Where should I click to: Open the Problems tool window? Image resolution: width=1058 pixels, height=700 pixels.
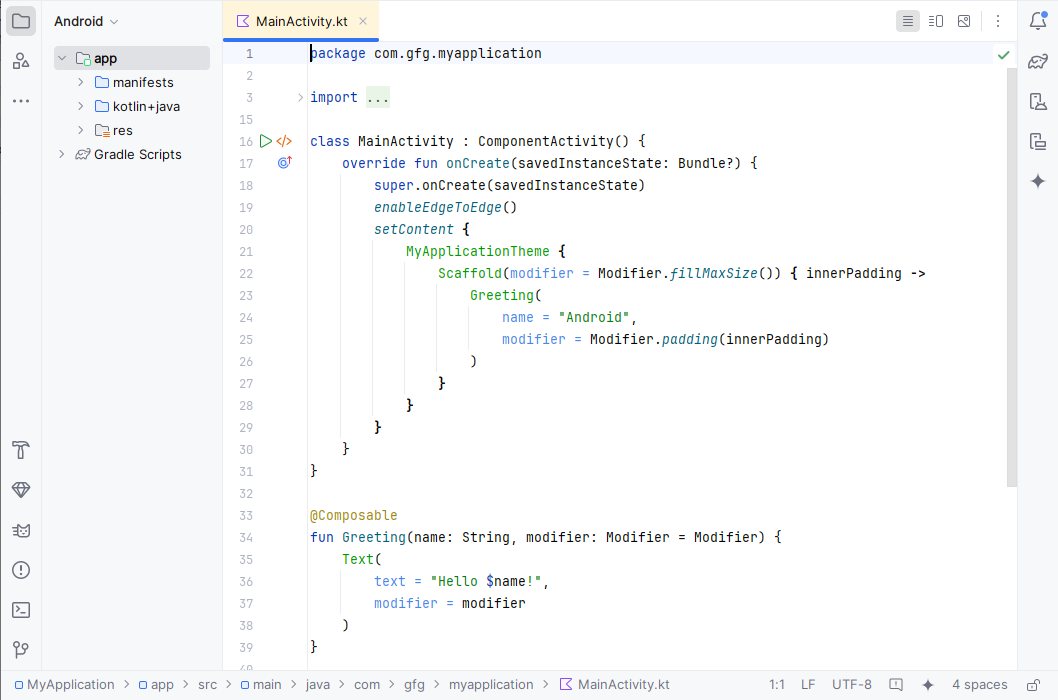point(21,570)
